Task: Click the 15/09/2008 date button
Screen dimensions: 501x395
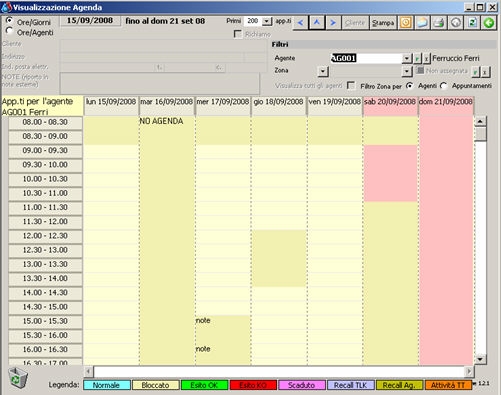Action: [90, 21]
